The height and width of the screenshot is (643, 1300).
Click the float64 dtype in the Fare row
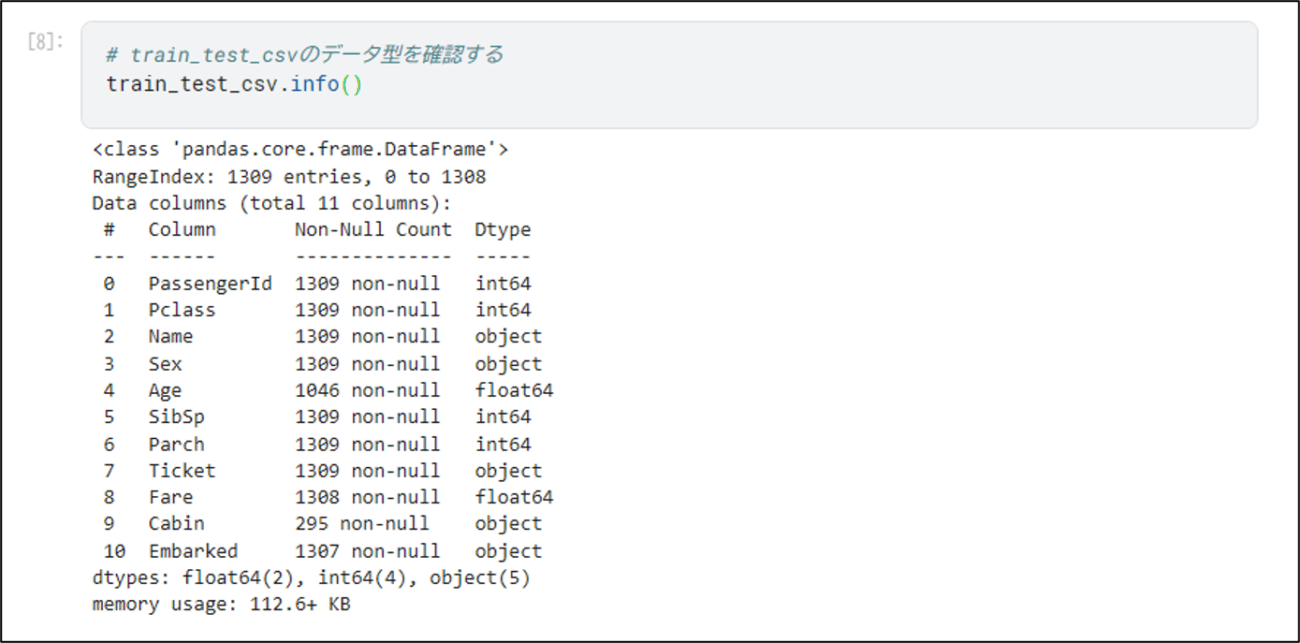coord(514,497)
